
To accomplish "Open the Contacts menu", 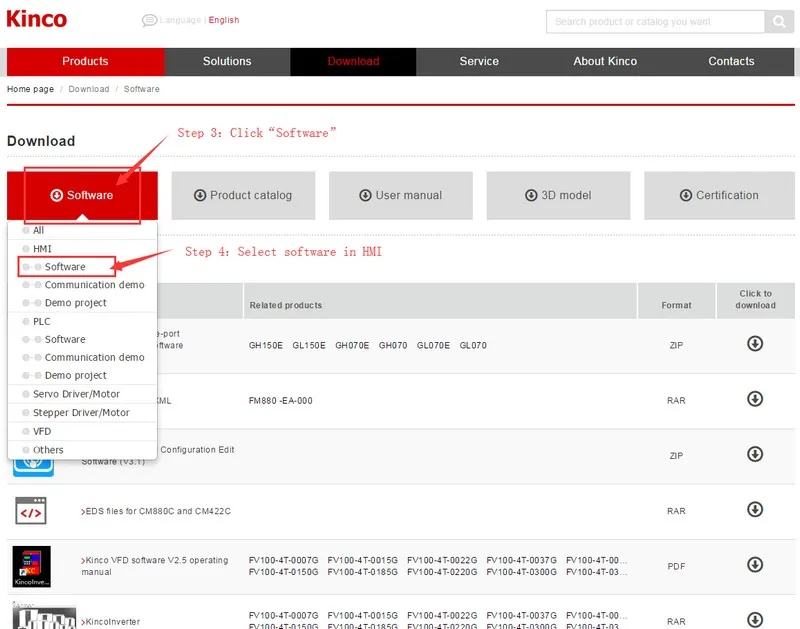I will click(x=731, y=62).
